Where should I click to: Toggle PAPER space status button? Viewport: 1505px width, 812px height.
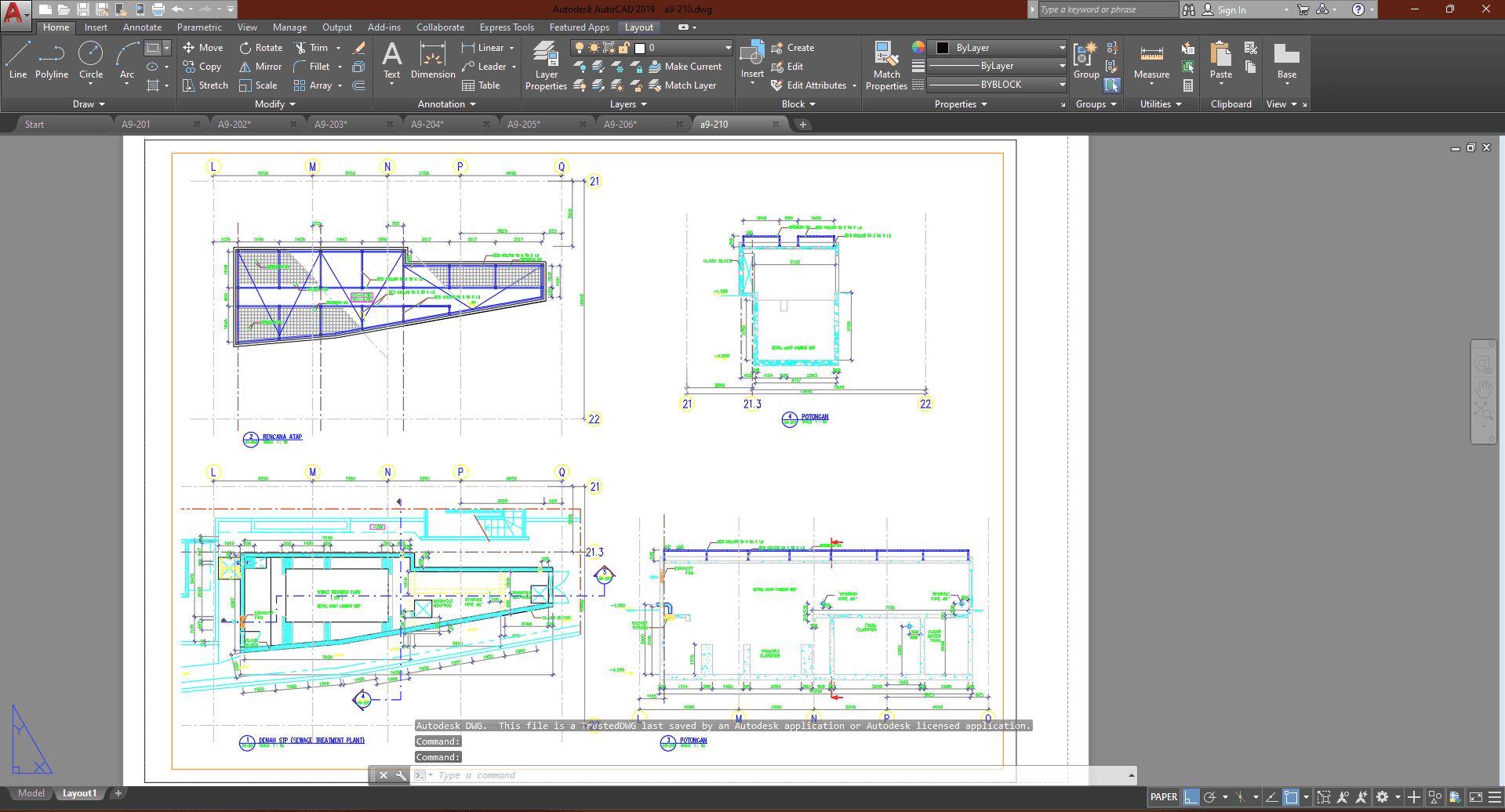[x=1163, y=797]
